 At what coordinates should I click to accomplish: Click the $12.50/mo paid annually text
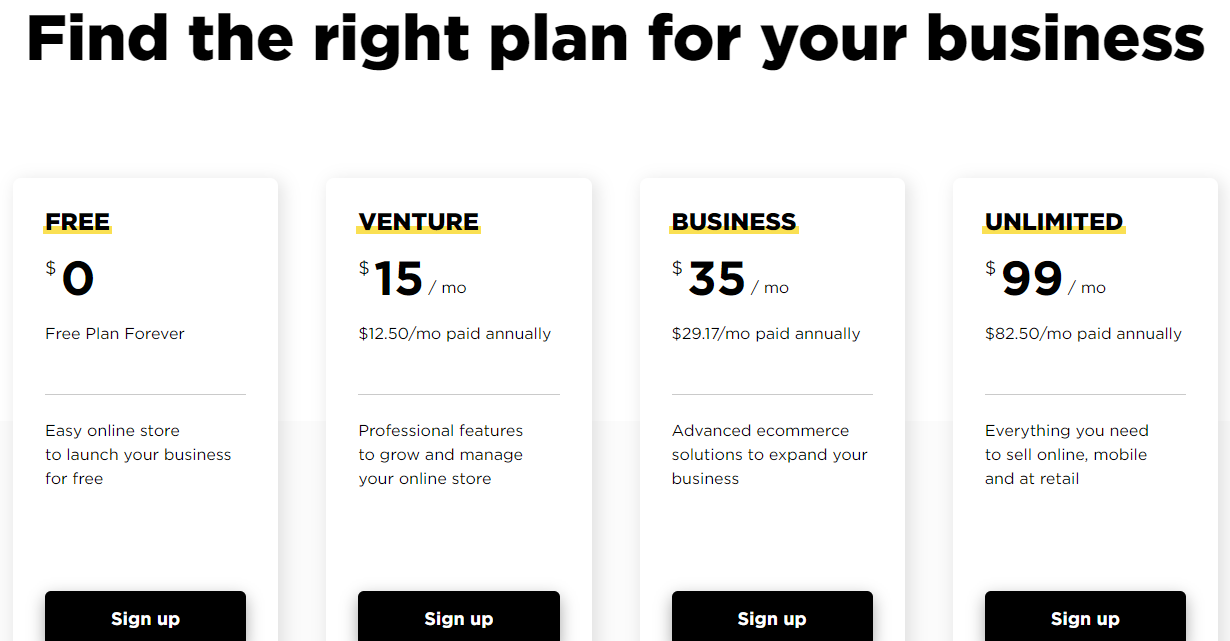455,334
